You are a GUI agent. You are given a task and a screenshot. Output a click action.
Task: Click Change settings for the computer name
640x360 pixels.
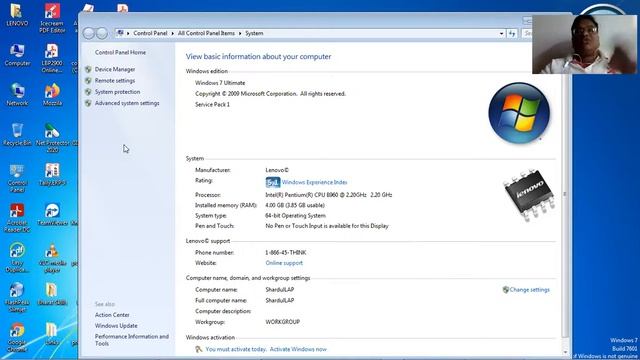(x=529, y=290)
